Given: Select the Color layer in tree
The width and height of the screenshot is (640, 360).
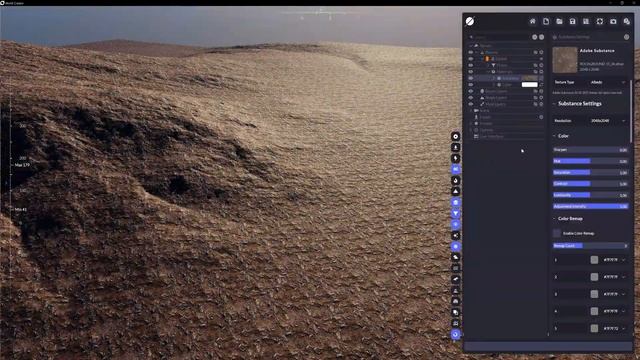Looking at the screenshot, I should point(507,84).
